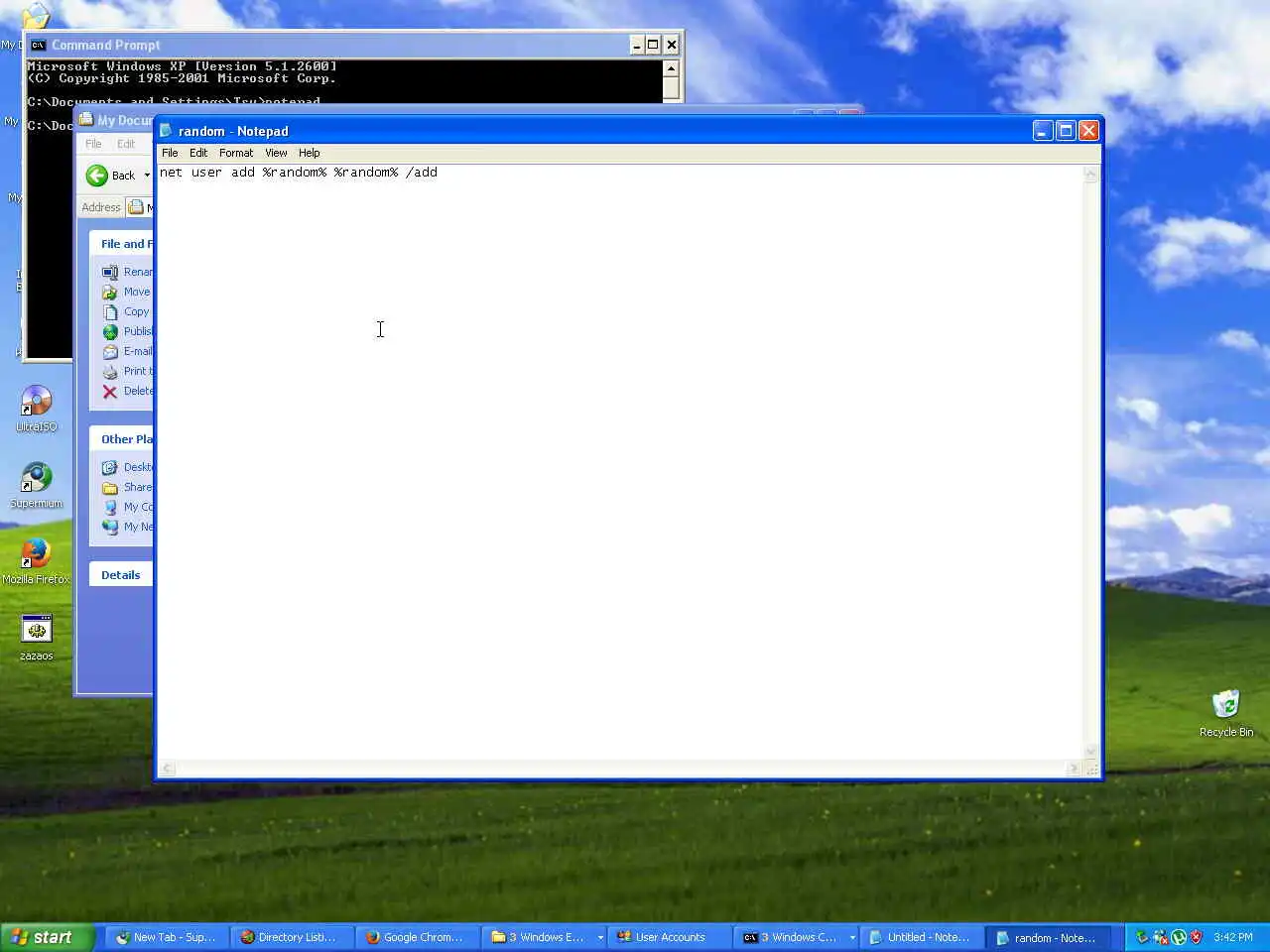The width and height of the screenshot is (1270, 952).
Task: Click the Start button
Action: pos(47,937)
